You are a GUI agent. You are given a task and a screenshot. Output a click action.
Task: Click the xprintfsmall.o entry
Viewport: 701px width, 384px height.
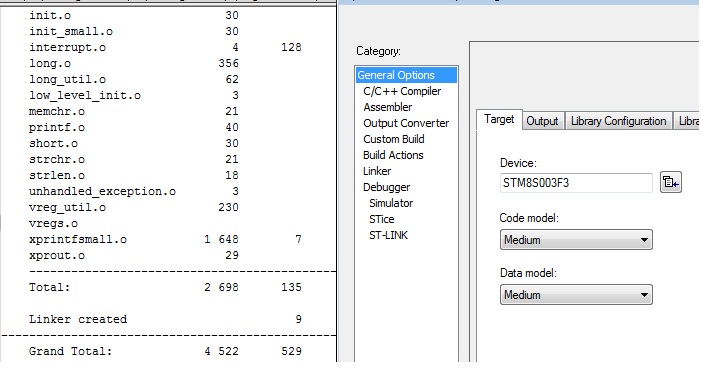(x=78, y=240)
